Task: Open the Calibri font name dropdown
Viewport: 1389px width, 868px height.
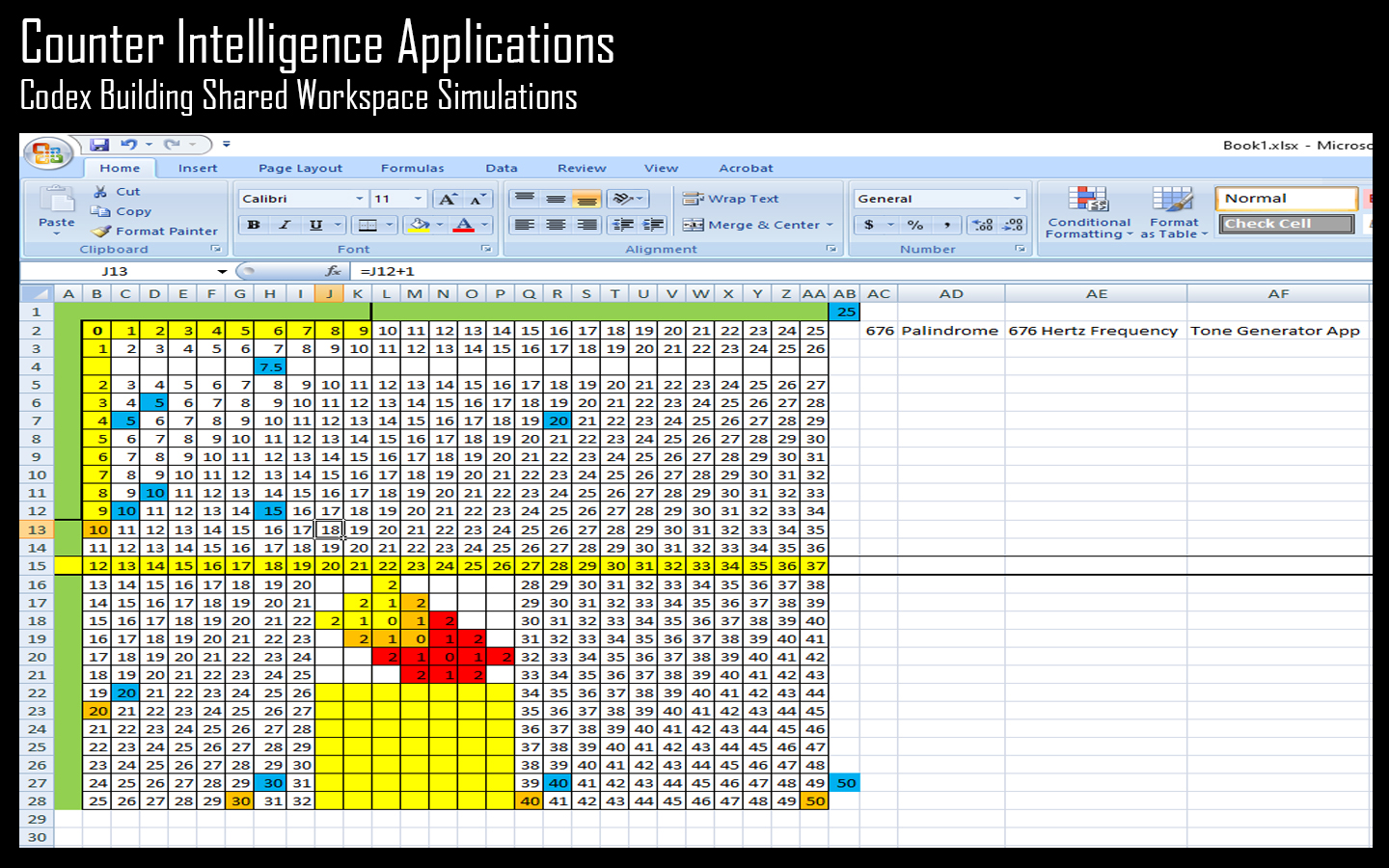Action: click(x=359, y=199)
